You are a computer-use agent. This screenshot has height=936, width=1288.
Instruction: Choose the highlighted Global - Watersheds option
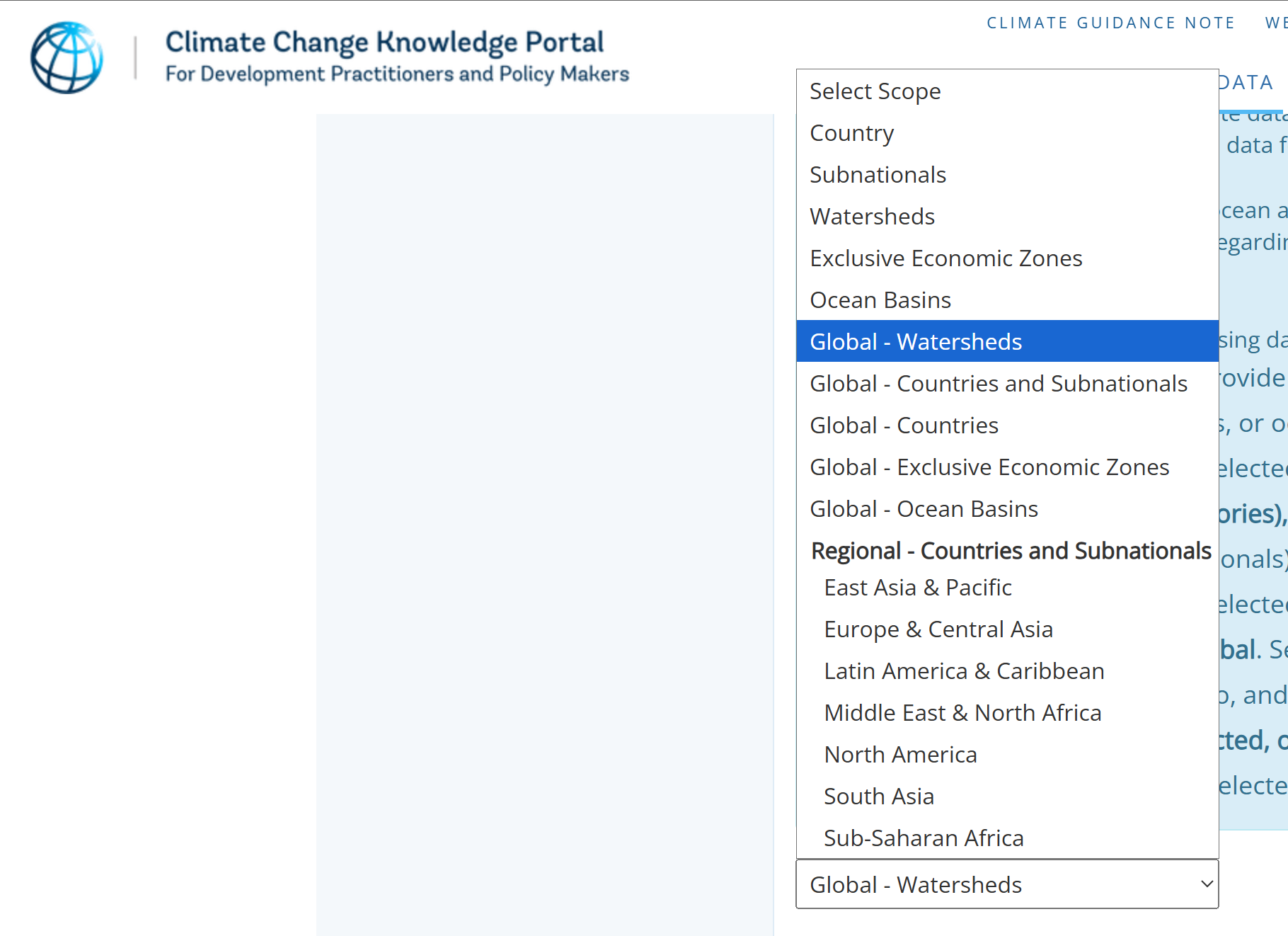tap(916, 342)
